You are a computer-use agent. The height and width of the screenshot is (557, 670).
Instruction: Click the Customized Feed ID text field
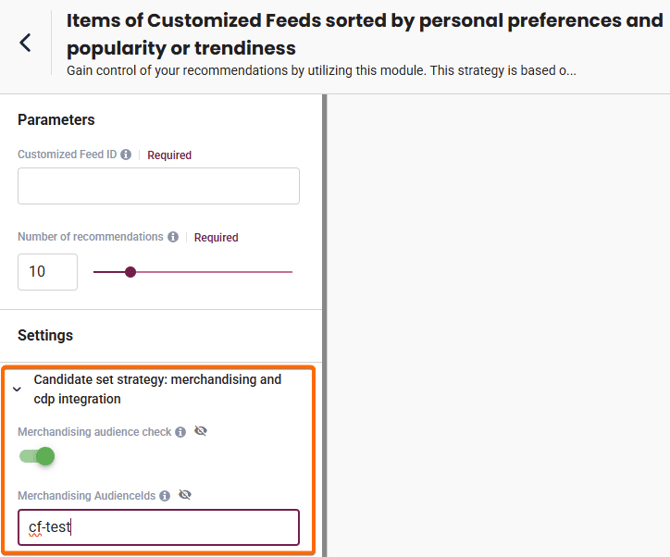click(158, 186)
